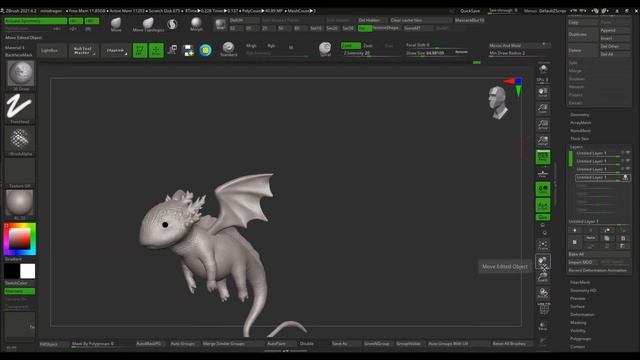Click the Append button
The image size is (640, 360).
(x=614, y=30)
